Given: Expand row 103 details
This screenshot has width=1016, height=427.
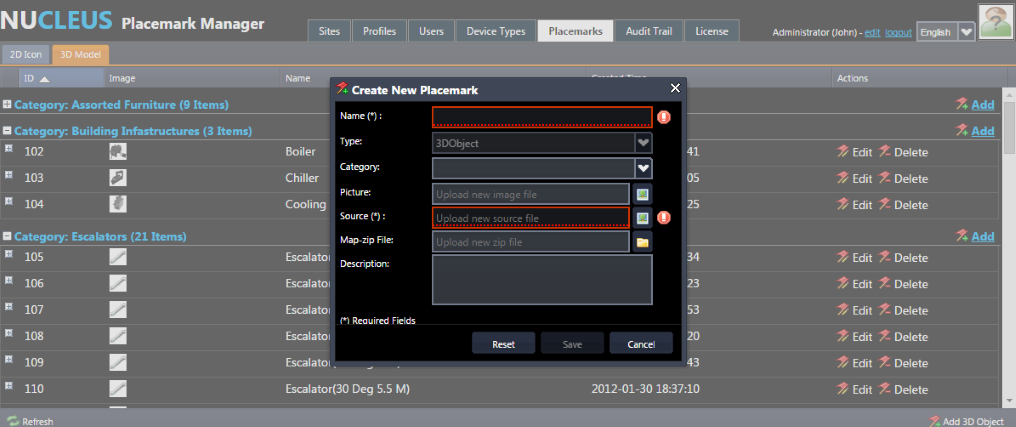Looking at the screenshot, I should point(8,175).
